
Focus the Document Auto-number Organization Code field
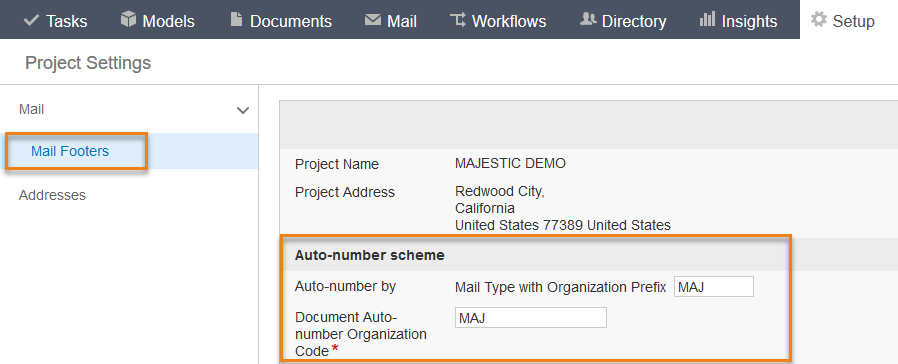(x=530, y=318)
